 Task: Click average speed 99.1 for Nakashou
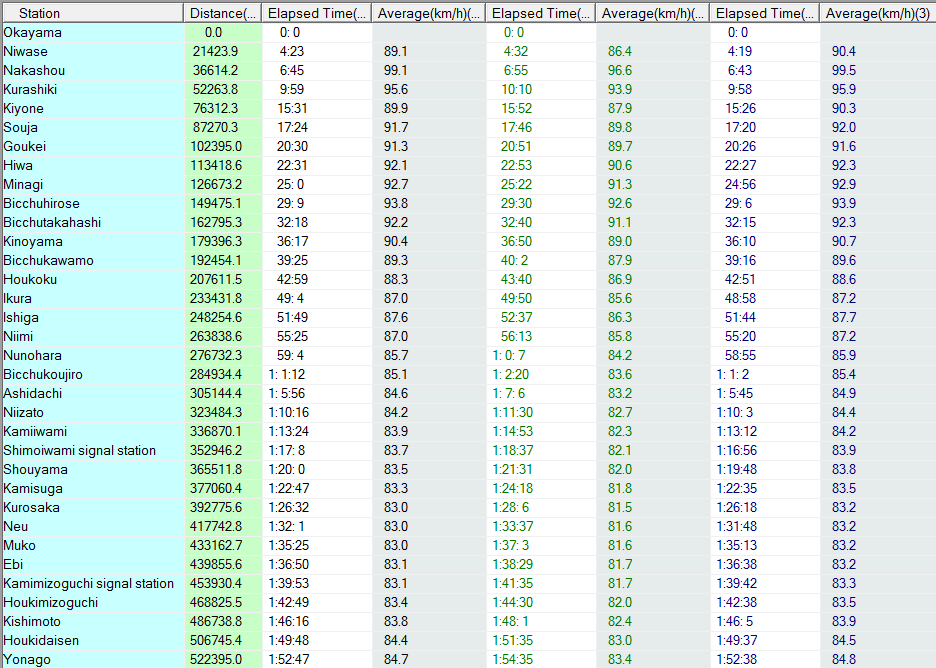pos(396,70)
